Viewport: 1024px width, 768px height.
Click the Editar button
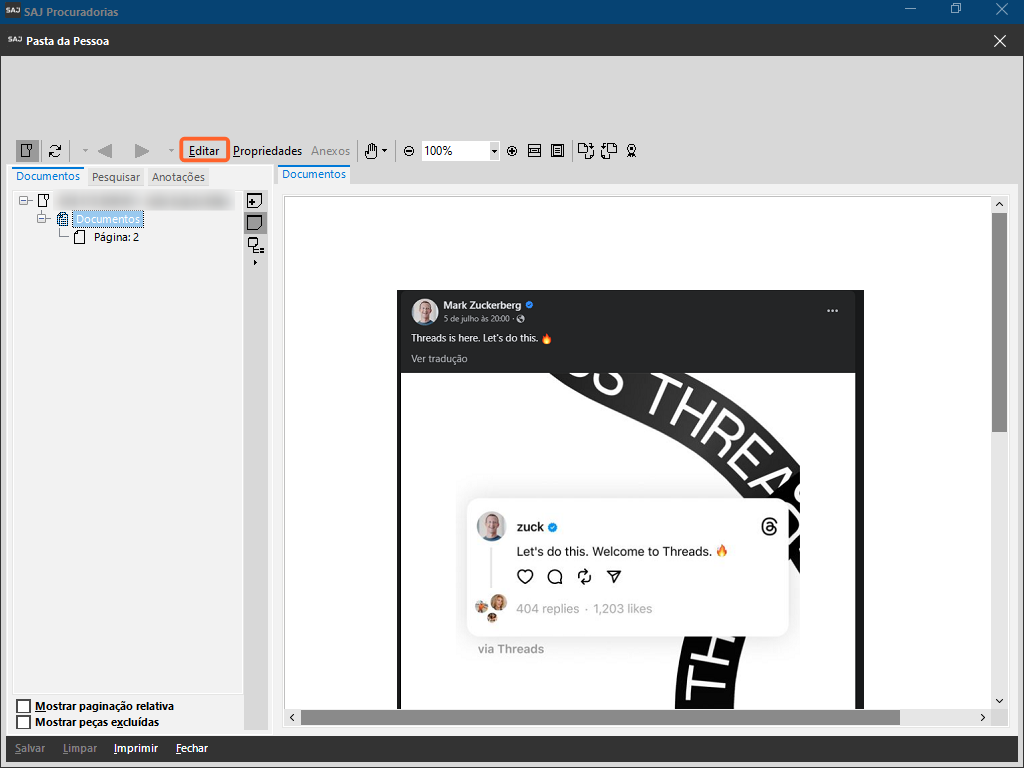pos(204,151)
